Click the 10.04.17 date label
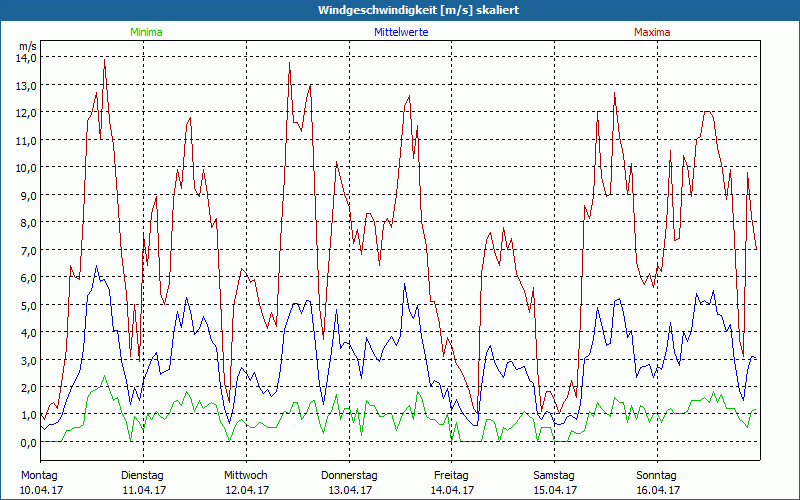Viewport: 800px width, 500px height. coord(41,490)
